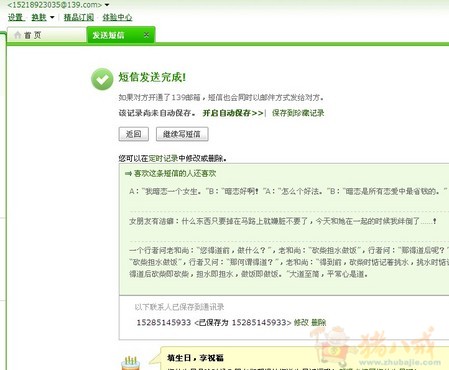449x370 pixels.
Task: Click the 继续写短信 button
Action: [x=182, y=134]
